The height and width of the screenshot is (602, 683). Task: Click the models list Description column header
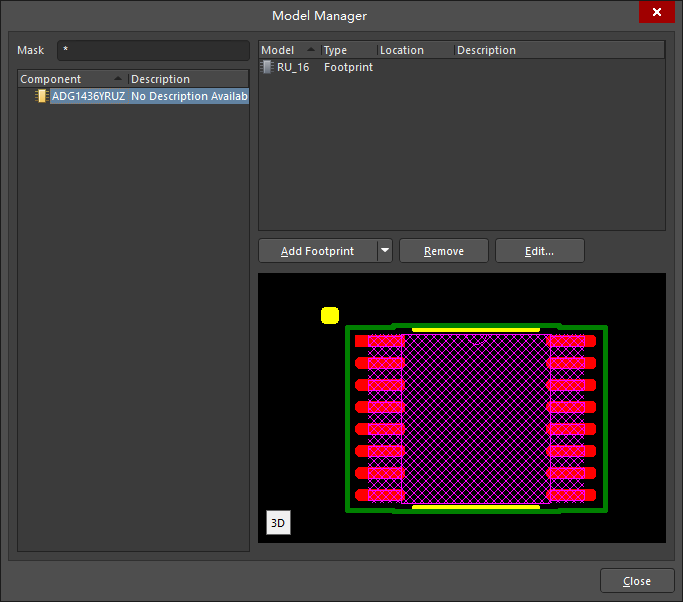560,50
